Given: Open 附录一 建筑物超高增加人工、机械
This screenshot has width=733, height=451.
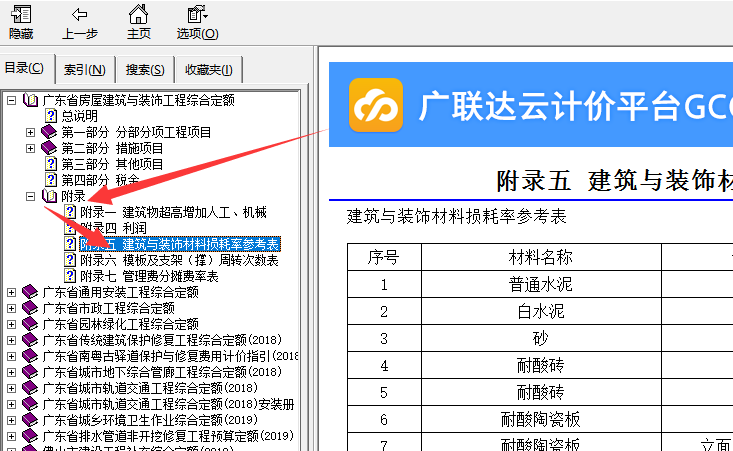Looking at the screenshot, I should coord(173,213).
